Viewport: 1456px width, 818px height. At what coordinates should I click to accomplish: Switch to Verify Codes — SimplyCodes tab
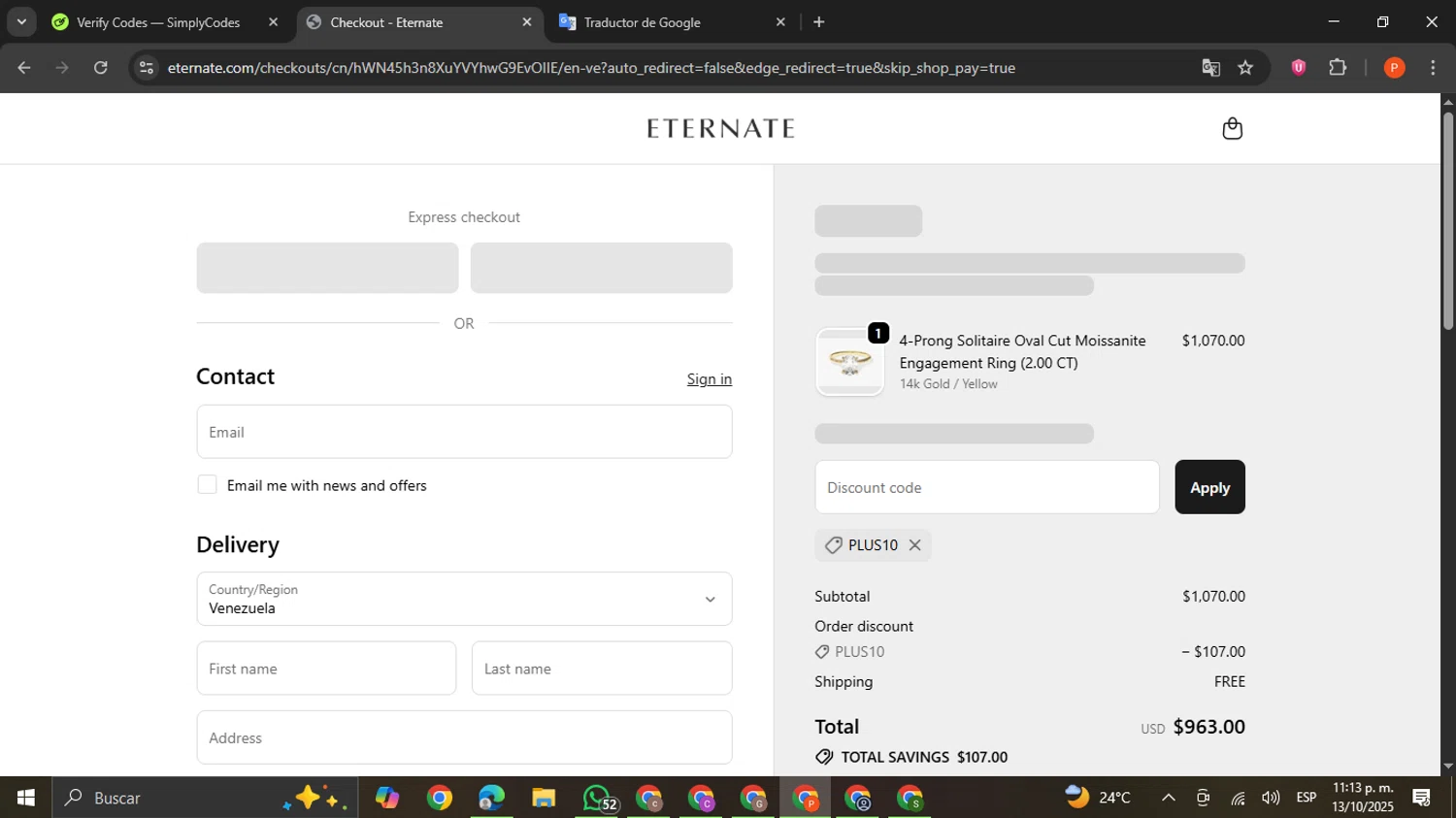pyautogui.click(x=158, y=22)
